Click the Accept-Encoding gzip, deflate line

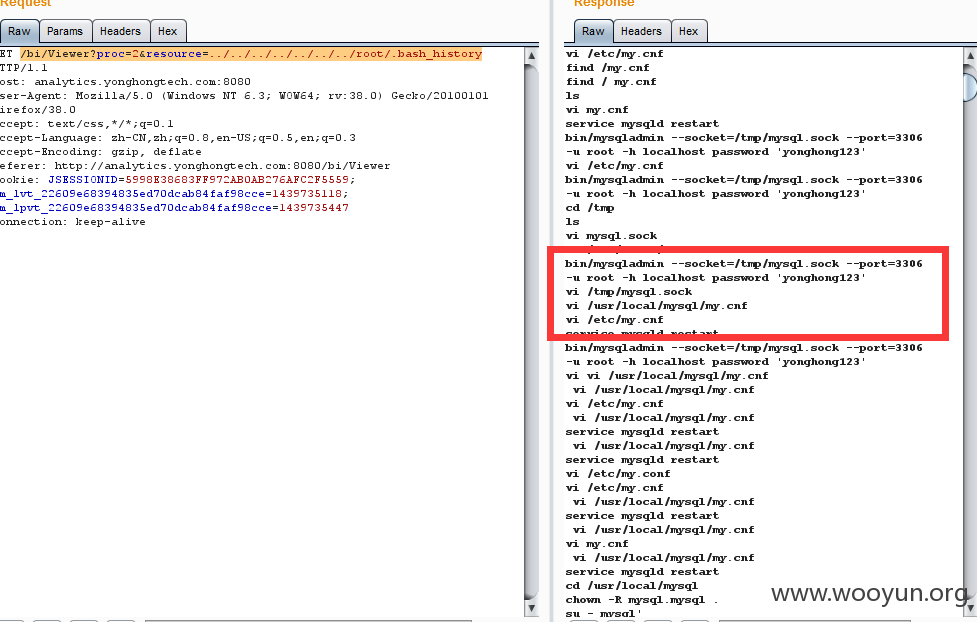click(101, 151)
